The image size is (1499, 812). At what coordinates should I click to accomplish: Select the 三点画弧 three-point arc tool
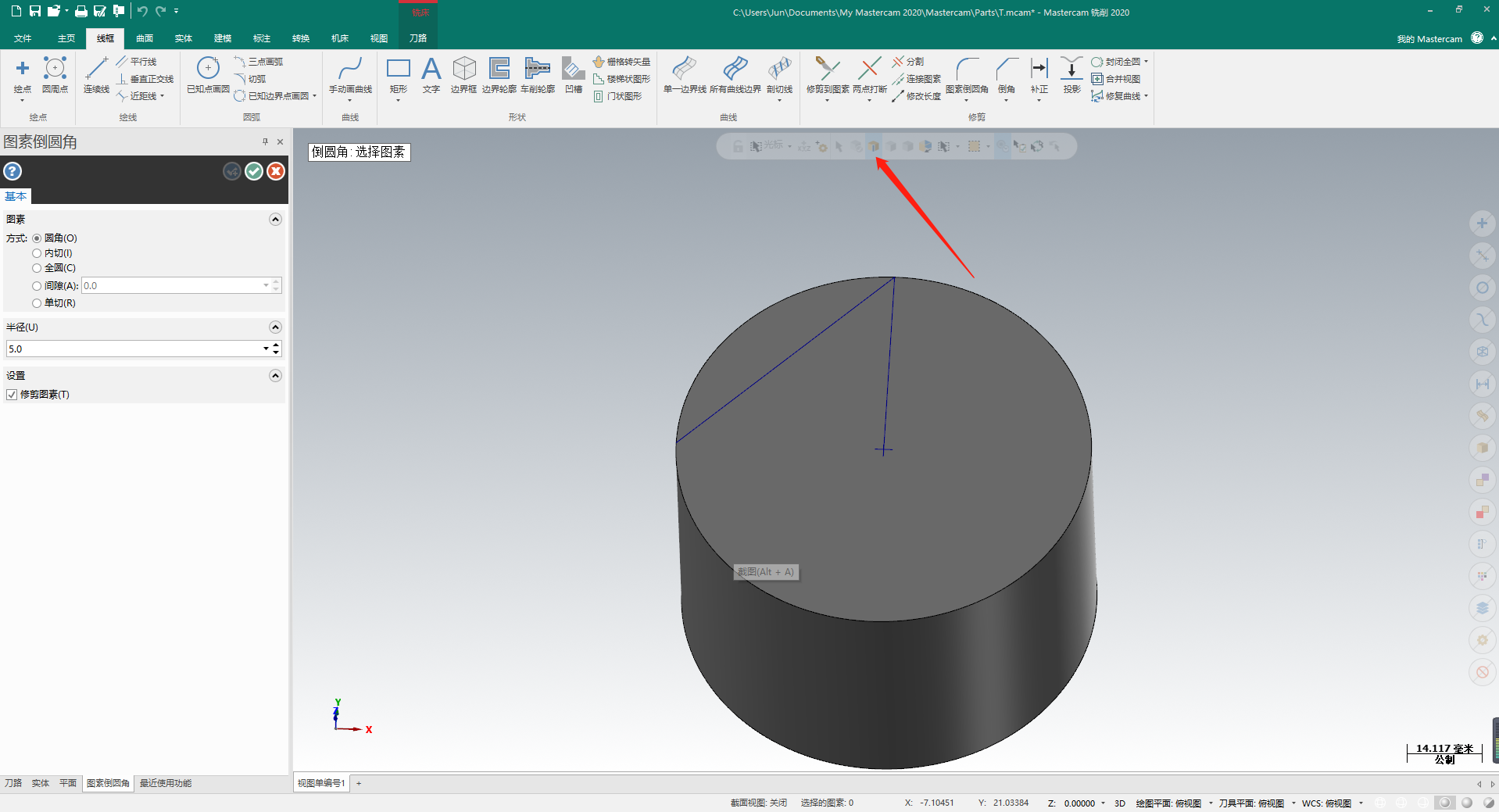(x=258, y=62)
